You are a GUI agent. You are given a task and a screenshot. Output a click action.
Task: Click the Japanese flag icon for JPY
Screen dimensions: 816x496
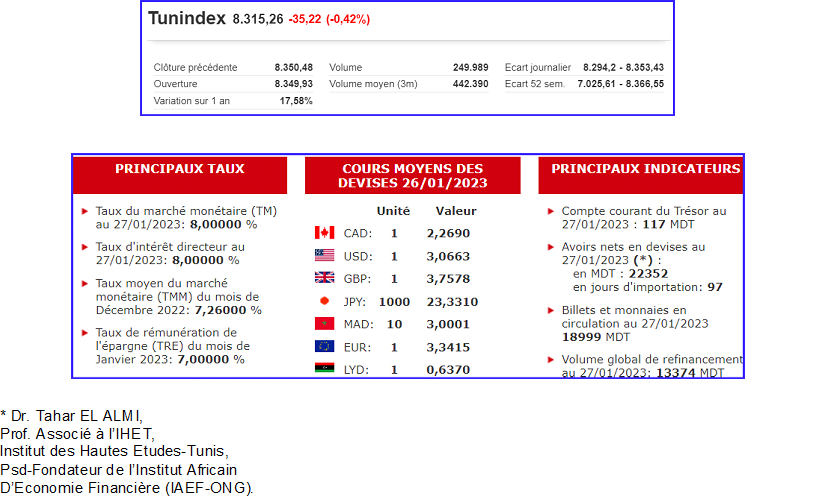pos(324,301)
